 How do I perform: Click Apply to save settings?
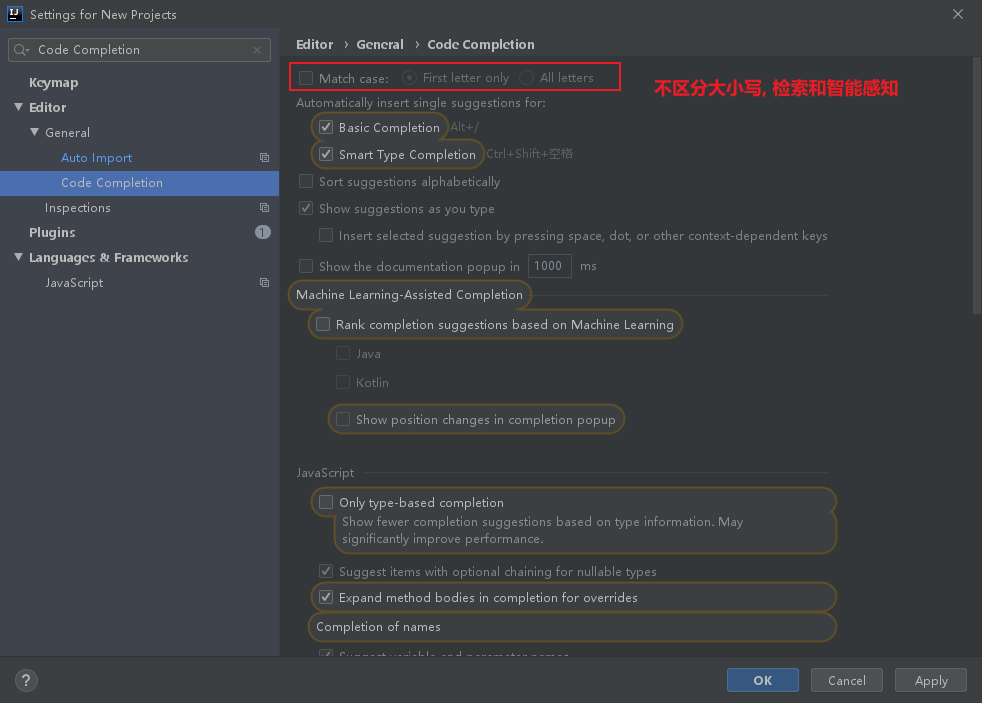[x=931, y=680]
